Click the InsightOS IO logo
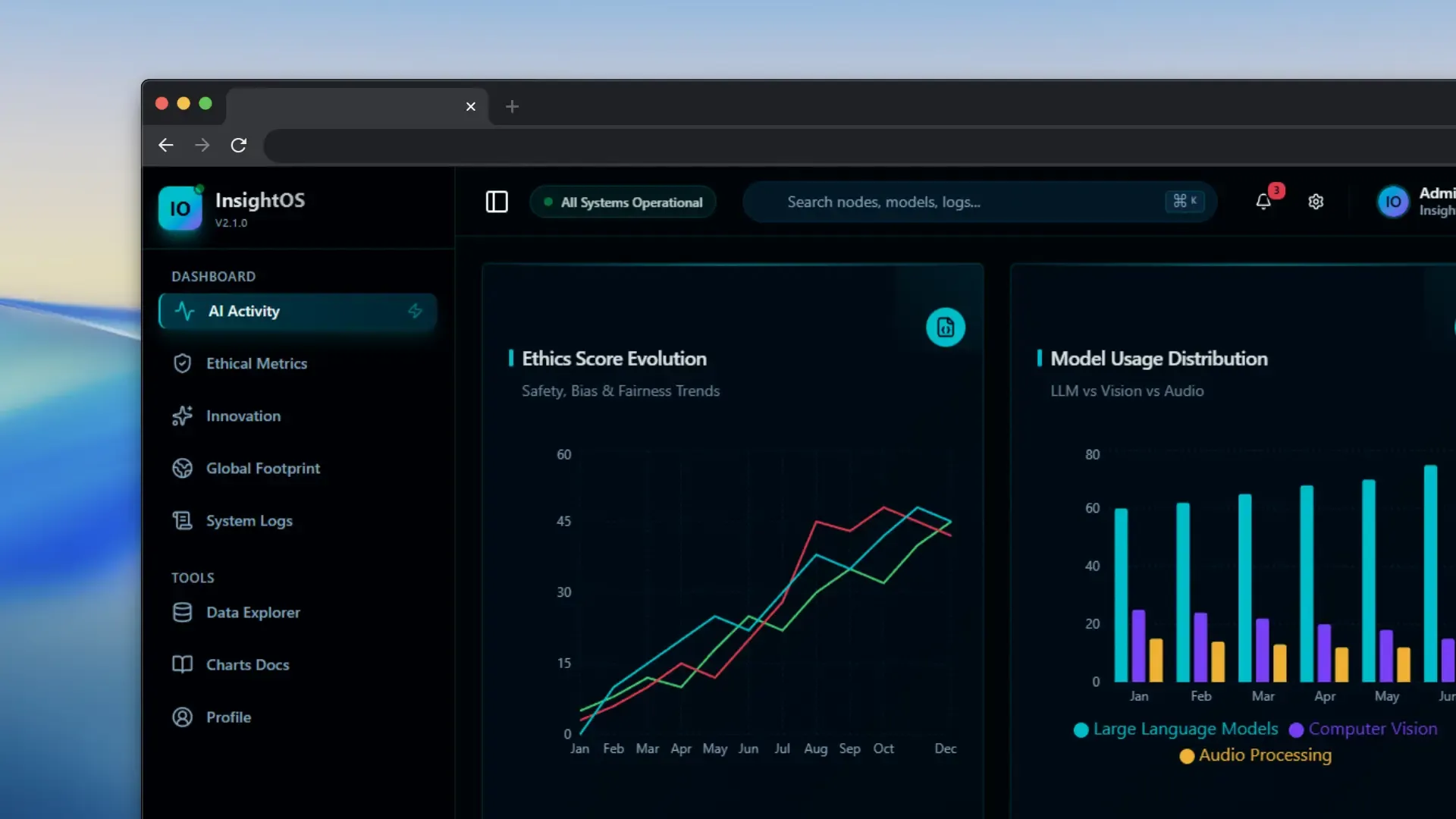1456x819 pixels. pyautogui.click(x=180, y=208)
